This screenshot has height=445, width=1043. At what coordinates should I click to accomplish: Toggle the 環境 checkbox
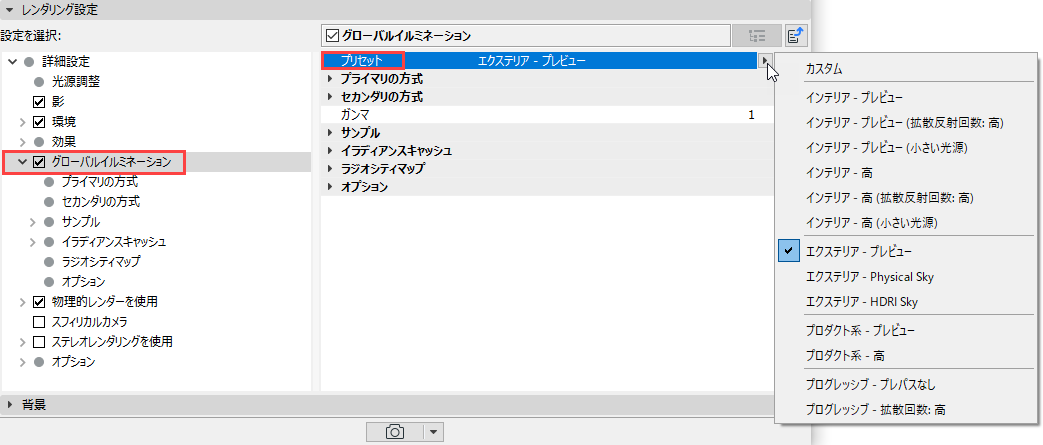pos(39,122)
